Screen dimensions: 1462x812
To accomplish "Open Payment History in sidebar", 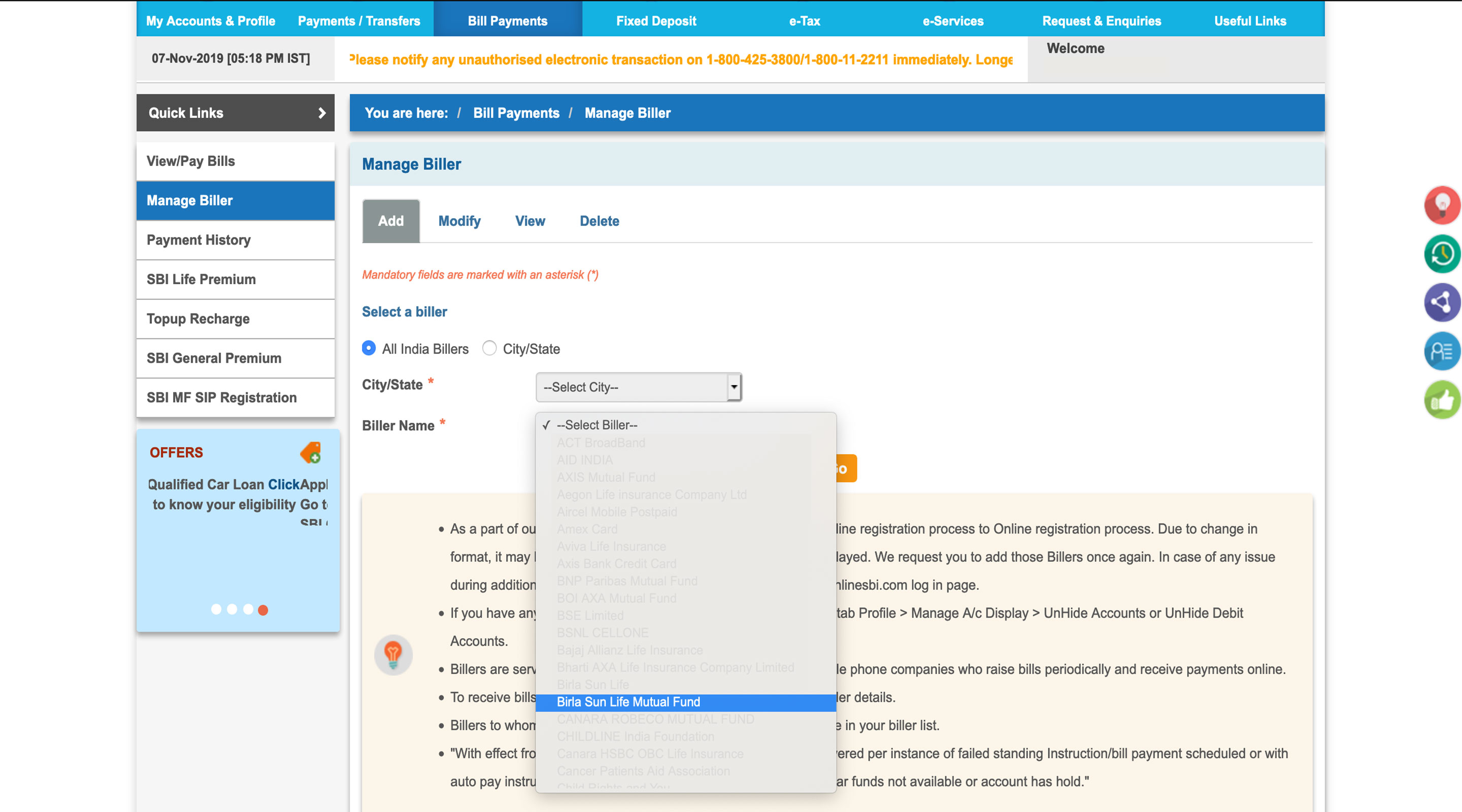I will (x=198, y=240).
